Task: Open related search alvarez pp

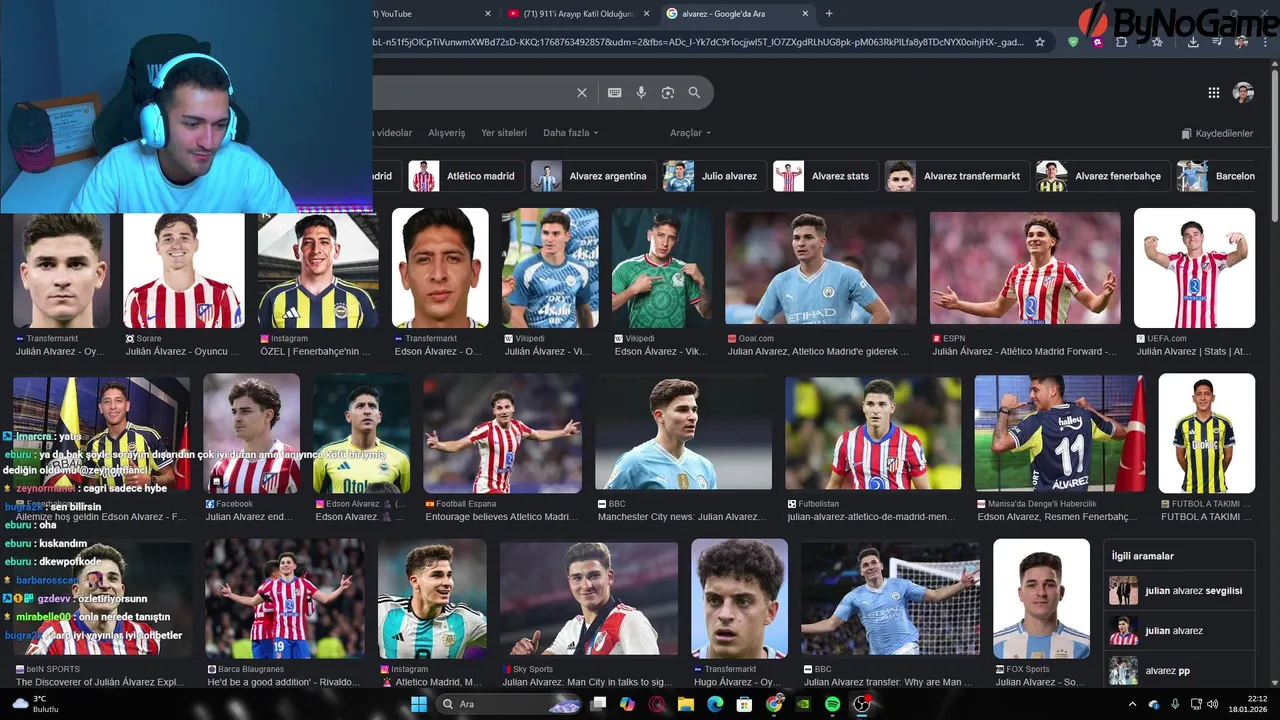Action: 1179,671
